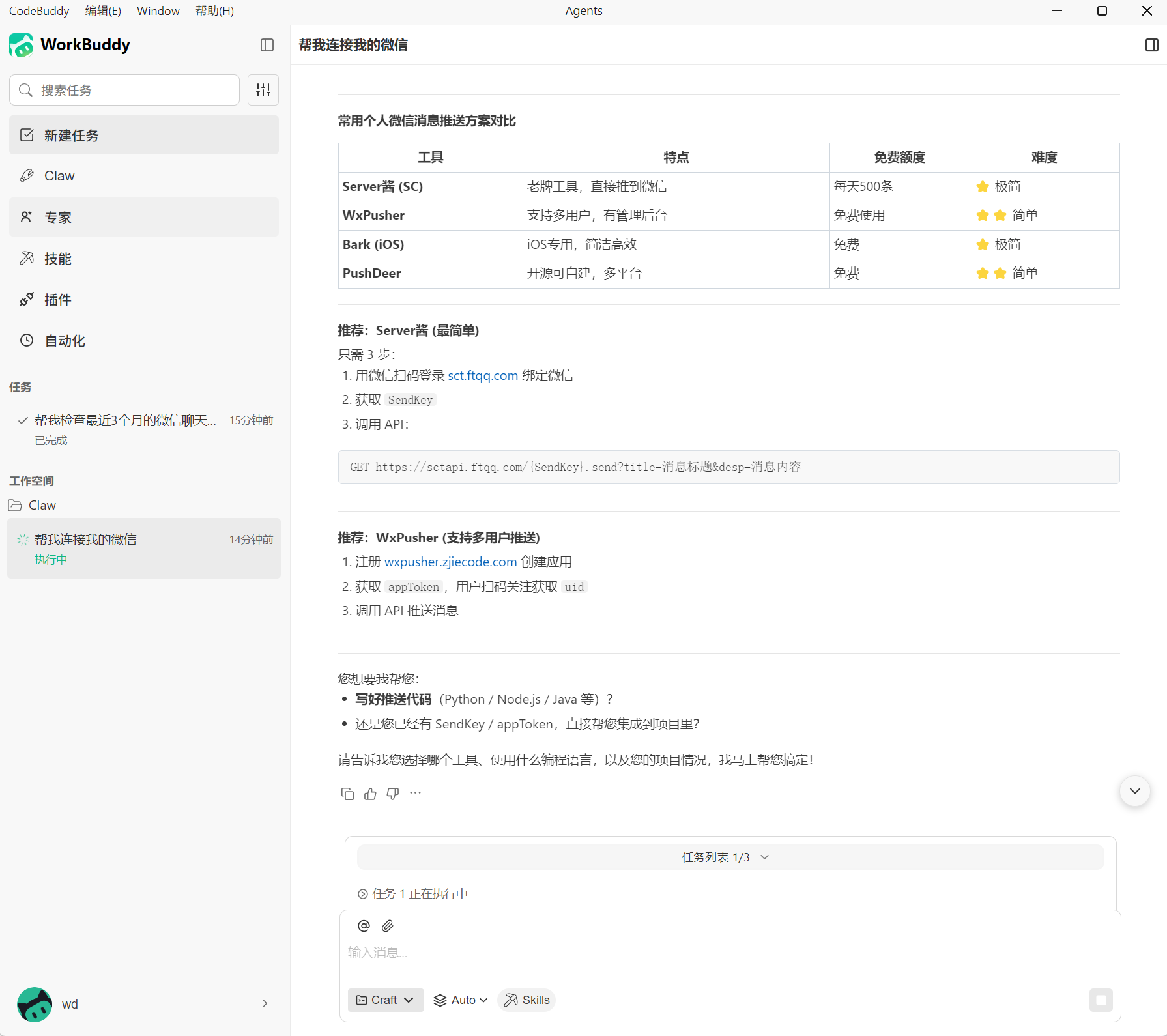Click the @ mention icon
1167x1036 pixels.
[364, 926]
